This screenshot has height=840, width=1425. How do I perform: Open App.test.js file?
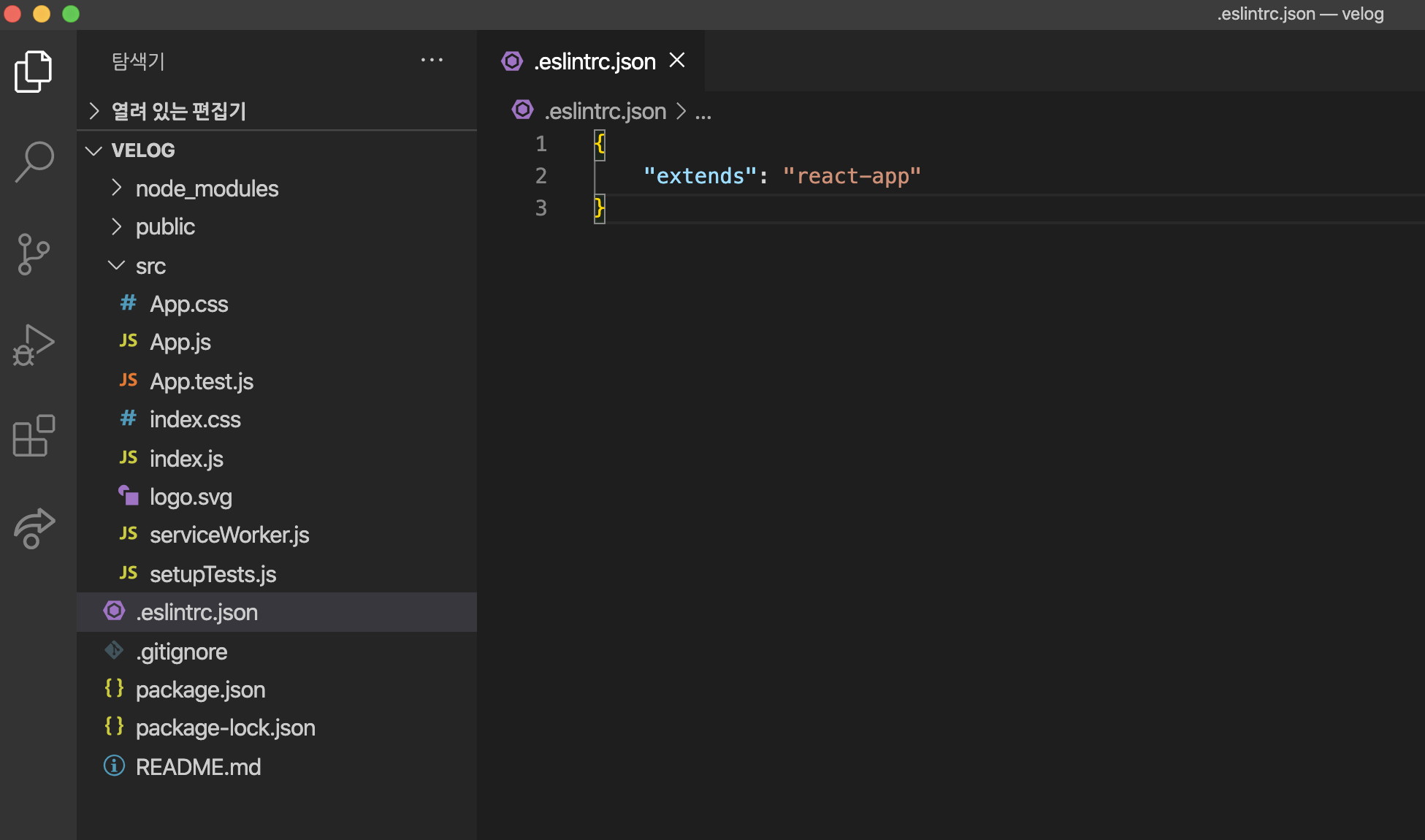277,381
